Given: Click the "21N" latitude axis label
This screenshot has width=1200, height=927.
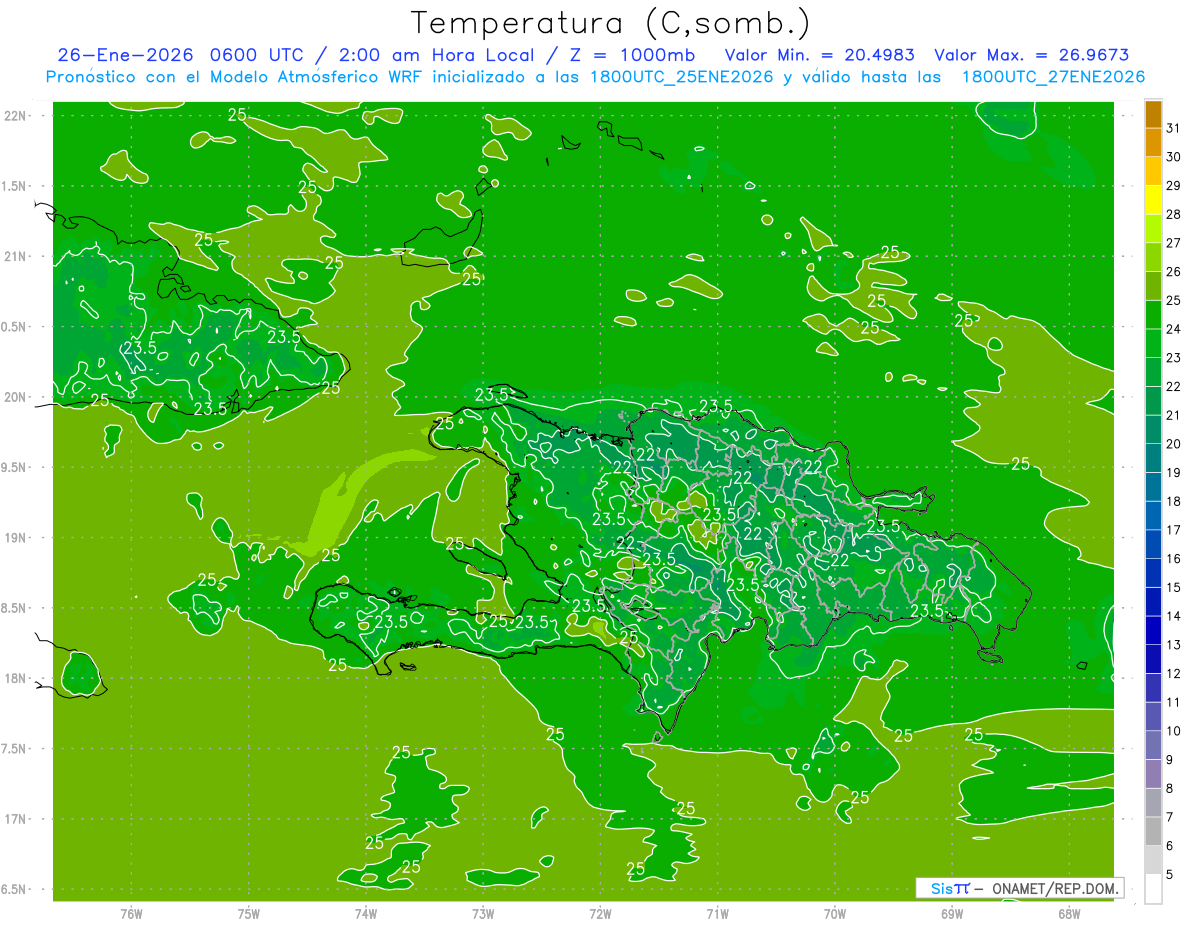Looking at the screenshot, I should 16,257.
